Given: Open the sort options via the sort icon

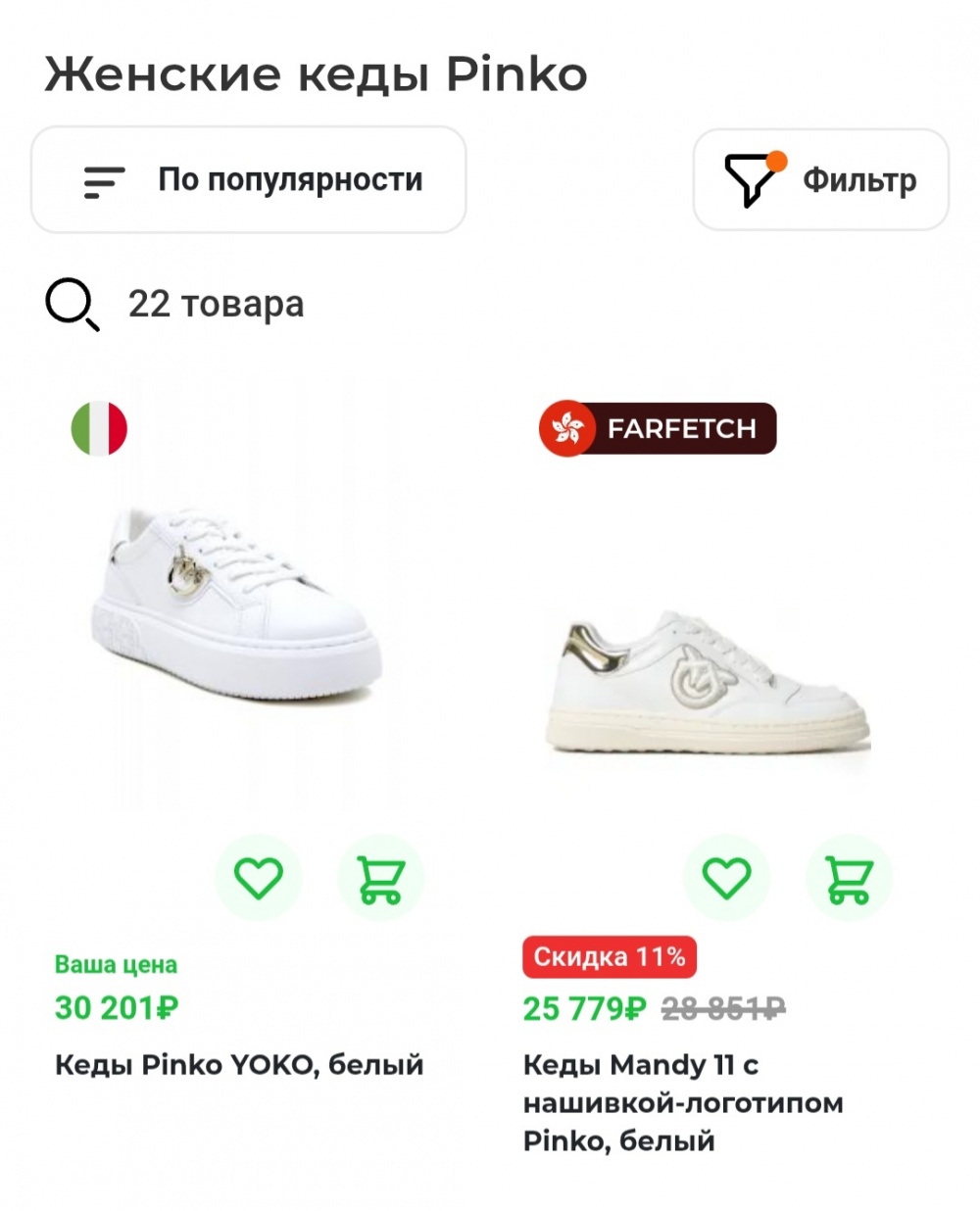Looking at the screenshot, I should 102,179.
